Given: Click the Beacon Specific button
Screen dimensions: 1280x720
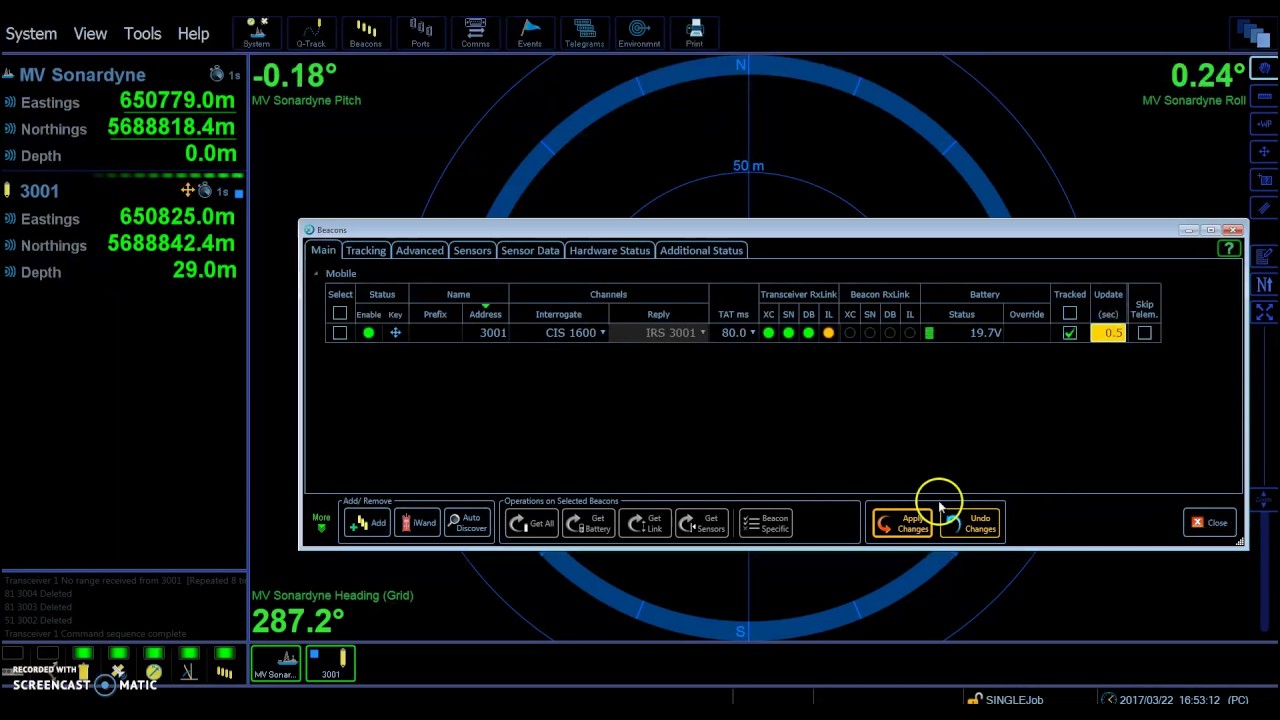Looking at the screenshot, I should (766, 523).
